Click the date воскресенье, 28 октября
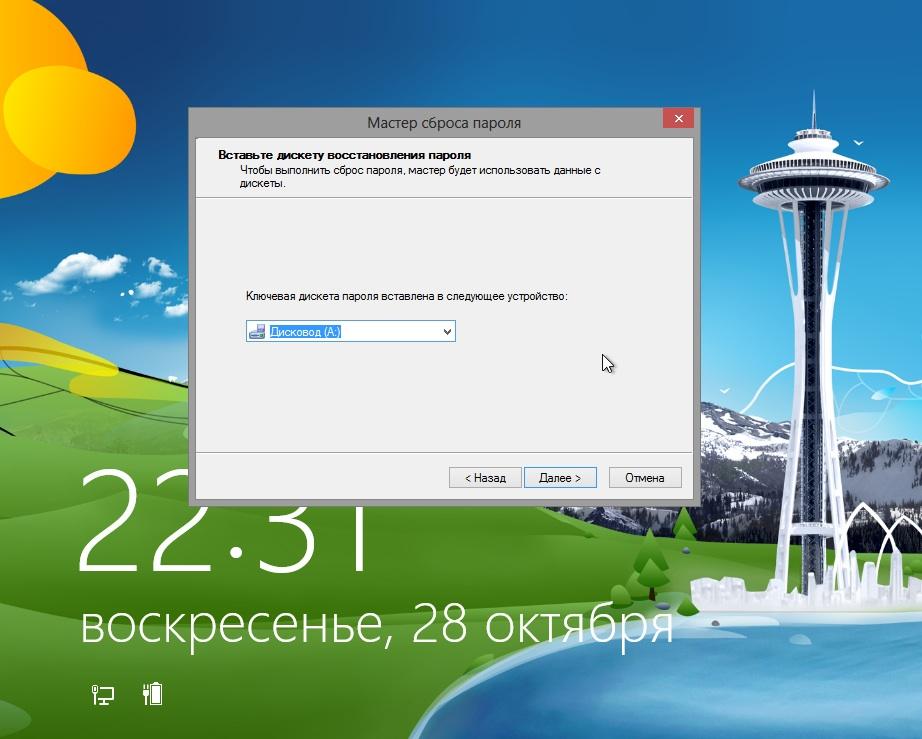Viewport: 922px width, 739px height. pyautogui.click(x=376, y=627)
